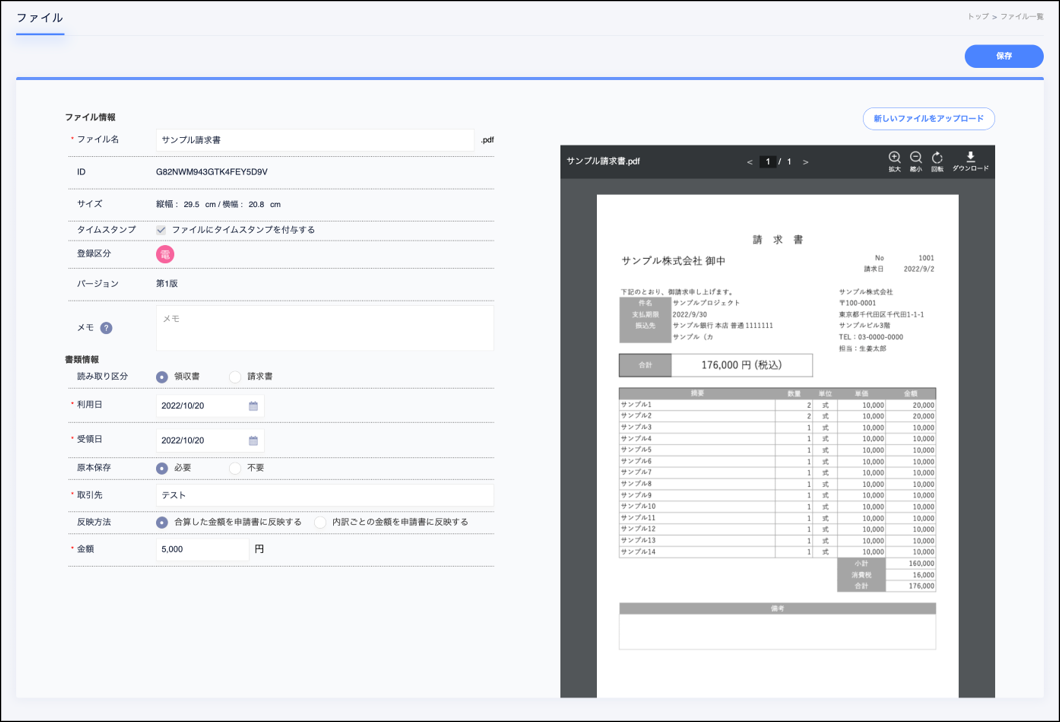Select 請求書 radio button
The width and height of the screenshot is (1060, 722).
point(235,377)
